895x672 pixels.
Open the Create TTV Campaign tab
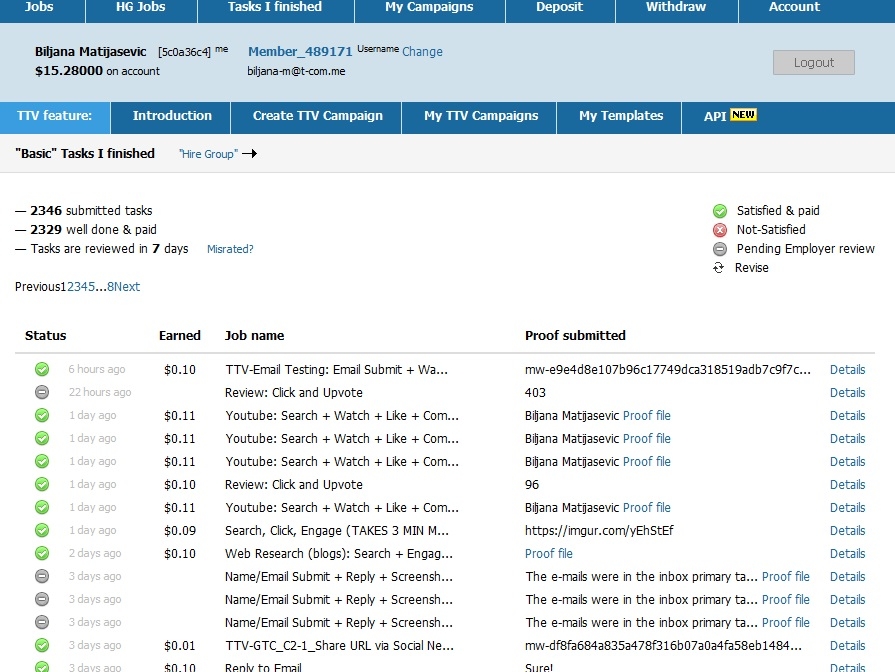[x=317, y=116]
